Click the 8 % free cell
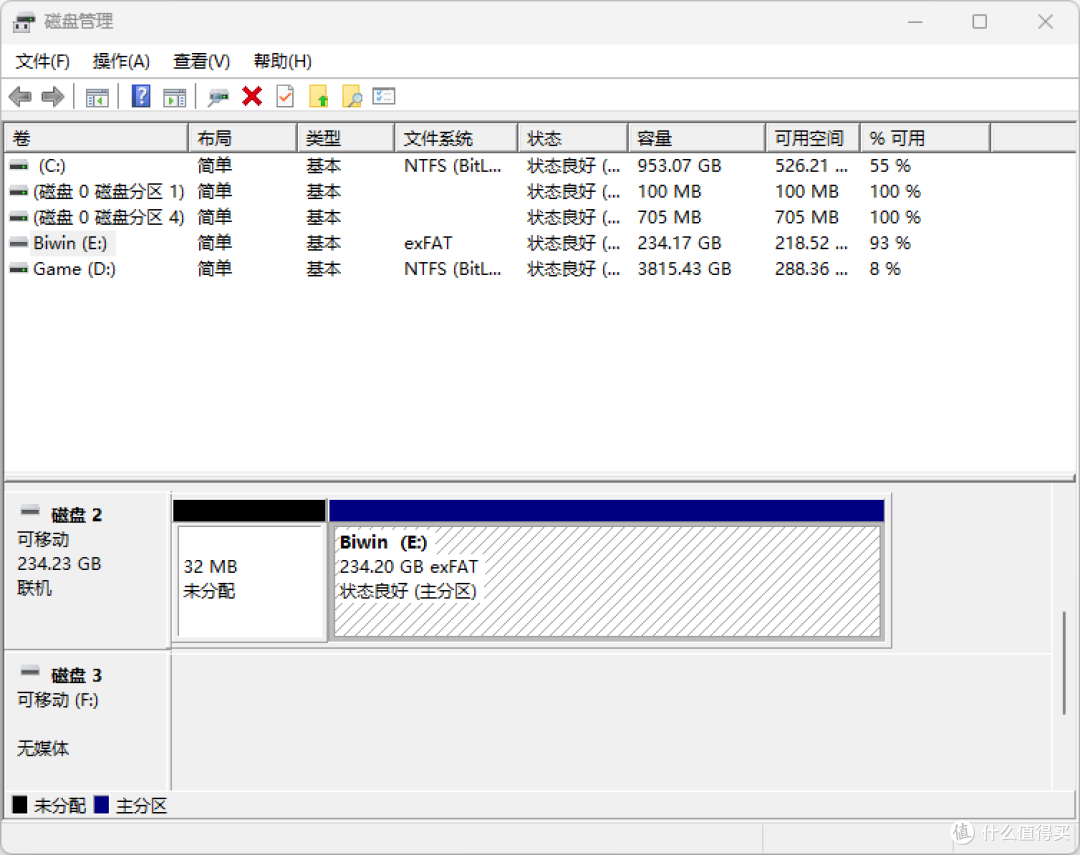 tap(885, 269)
